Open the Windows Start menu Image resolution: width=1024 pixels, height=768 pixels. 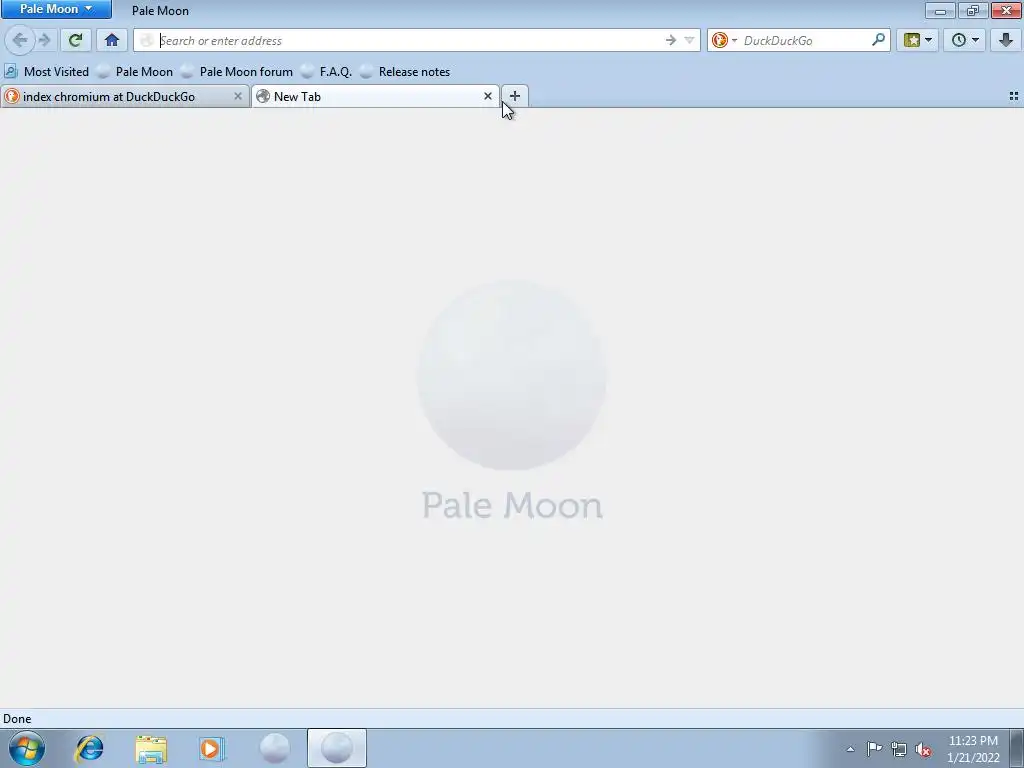[27, 748]
